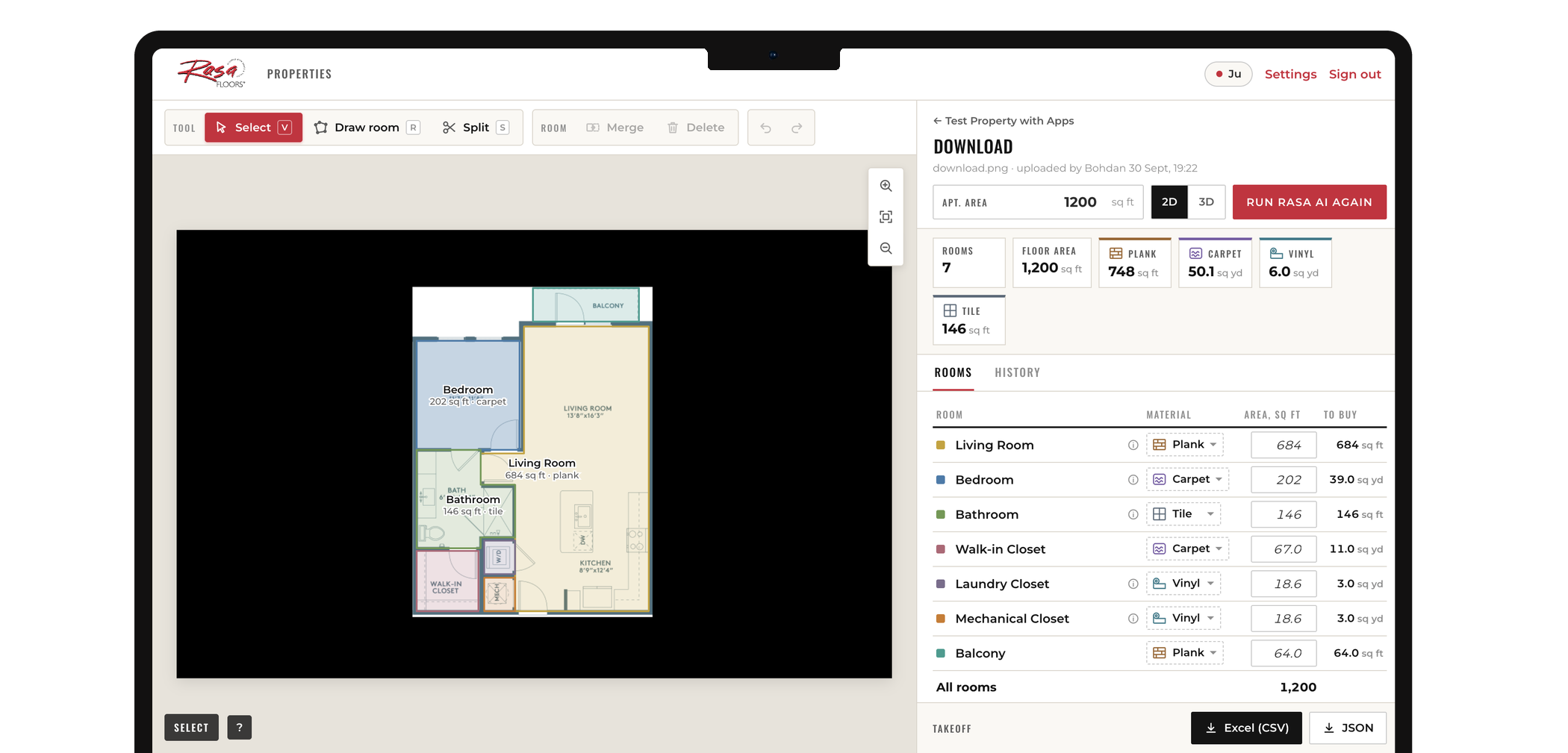Viewport: 1568px width, 753px height.
Task: Choose the Draw room tool
Action: 367,128
